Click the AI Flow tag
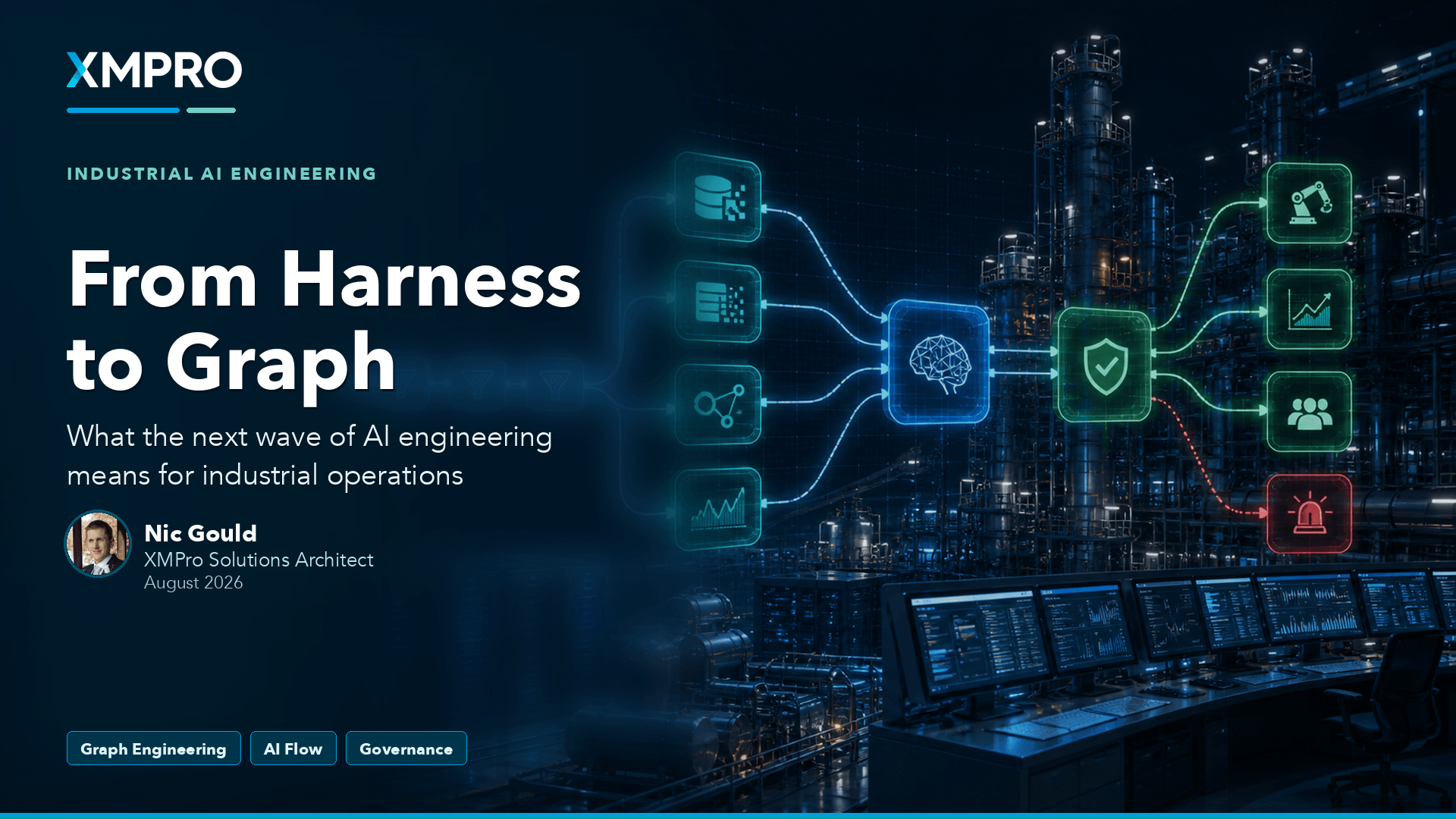 point(293,748)
